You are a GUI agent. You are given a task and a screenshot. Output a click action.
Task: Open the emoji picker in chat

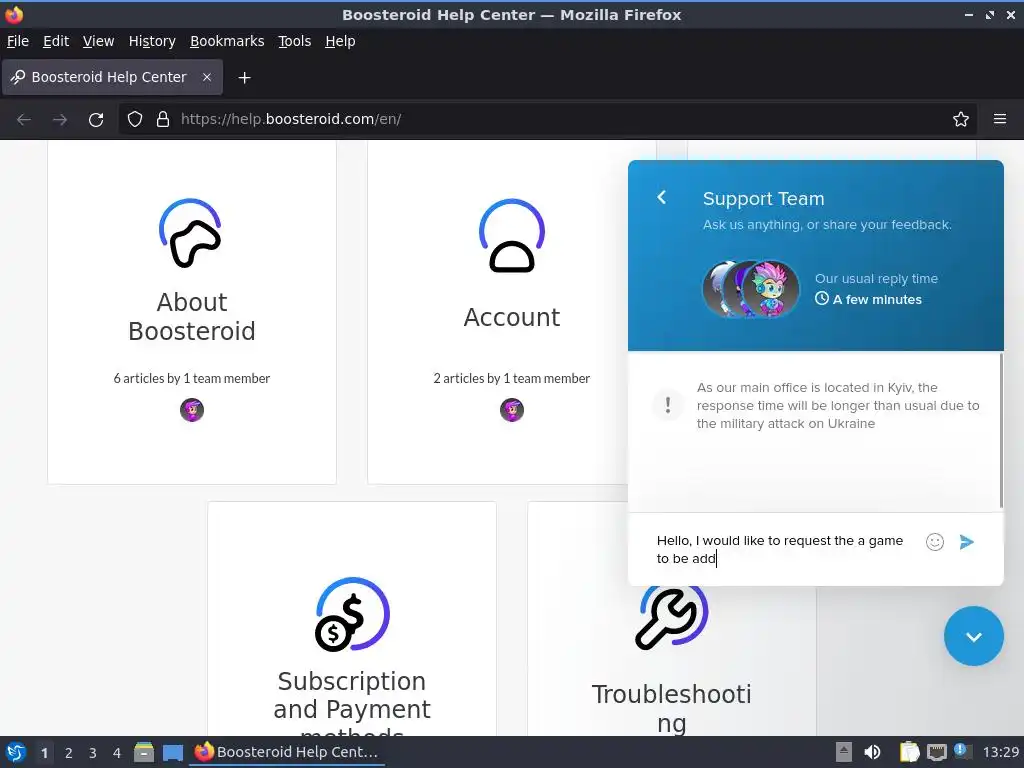[935, 541]
